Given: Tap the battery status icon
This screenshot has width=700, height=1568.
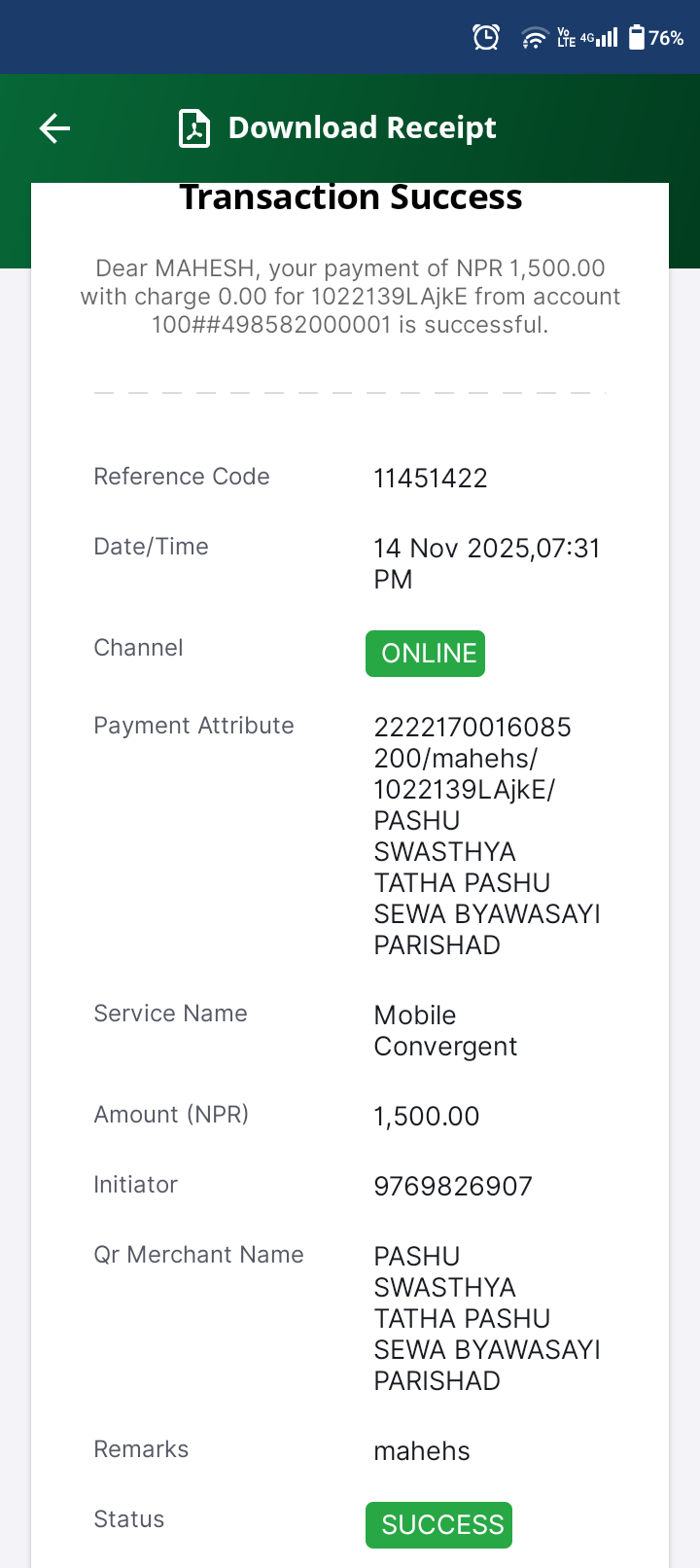Looking at the screenshot, I should (x=637, y=38).
